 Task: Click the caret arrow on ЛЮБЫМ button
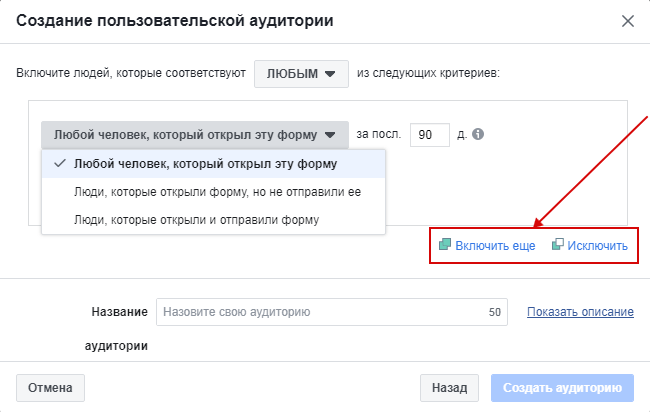(x=330, y=74)
